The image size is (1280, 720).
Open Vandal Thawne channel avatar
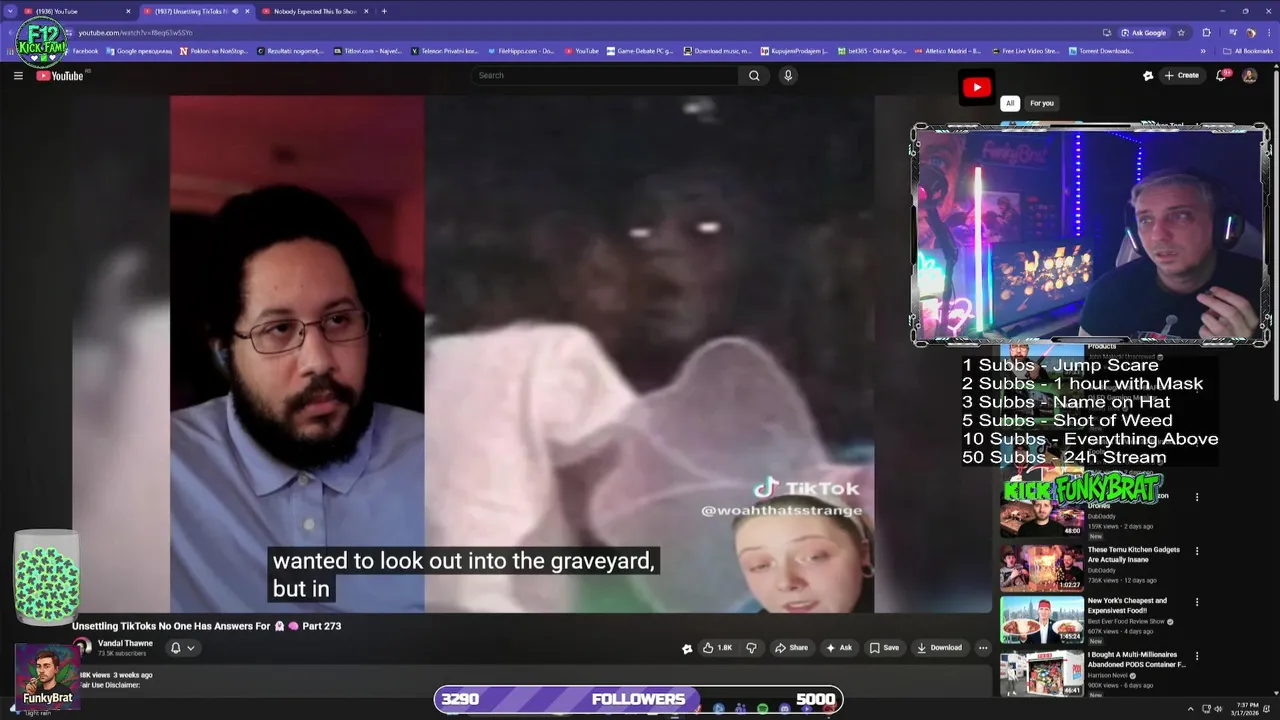[82, 647]
